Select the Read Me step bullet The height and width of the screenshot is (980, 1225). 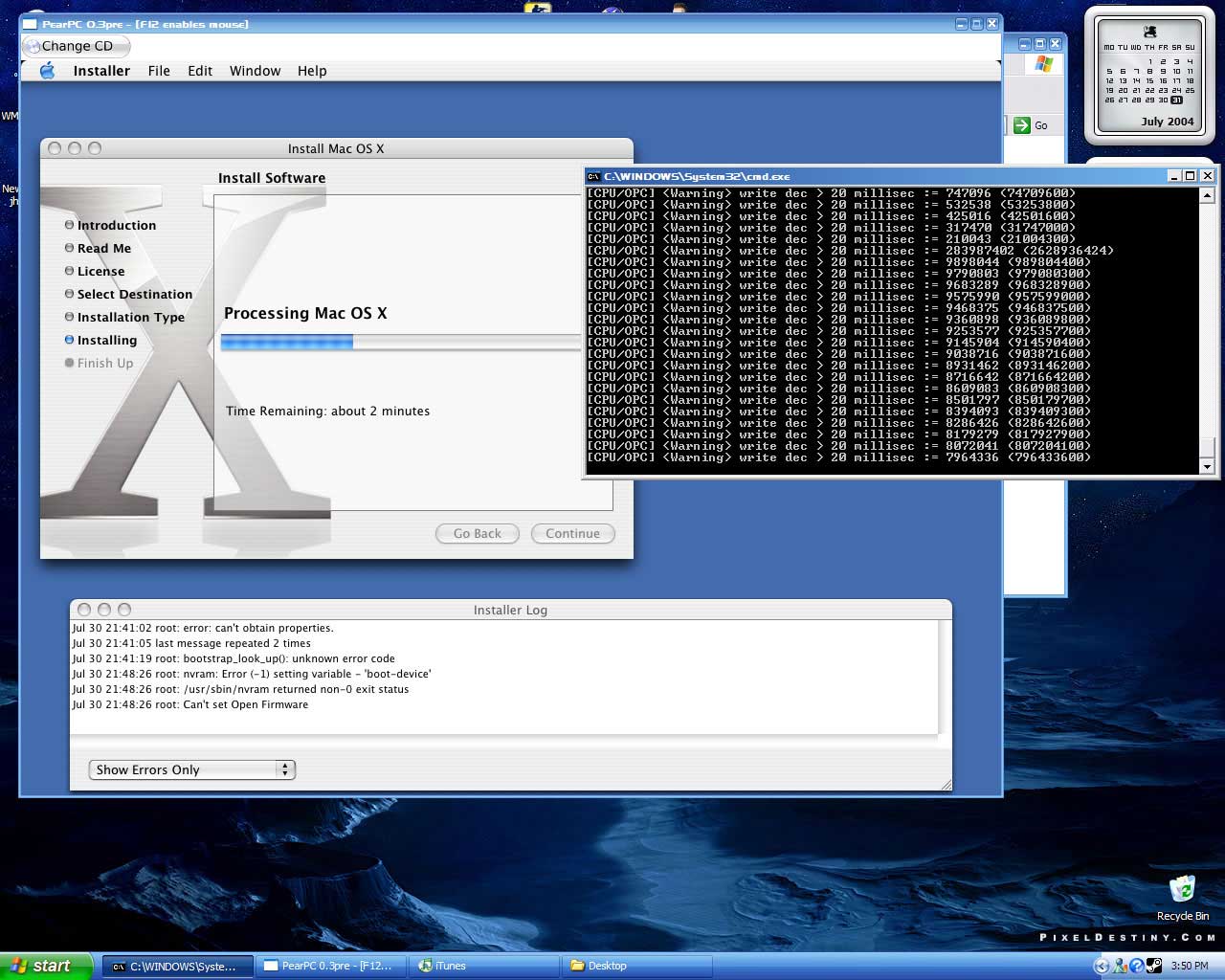pos(70,248)
